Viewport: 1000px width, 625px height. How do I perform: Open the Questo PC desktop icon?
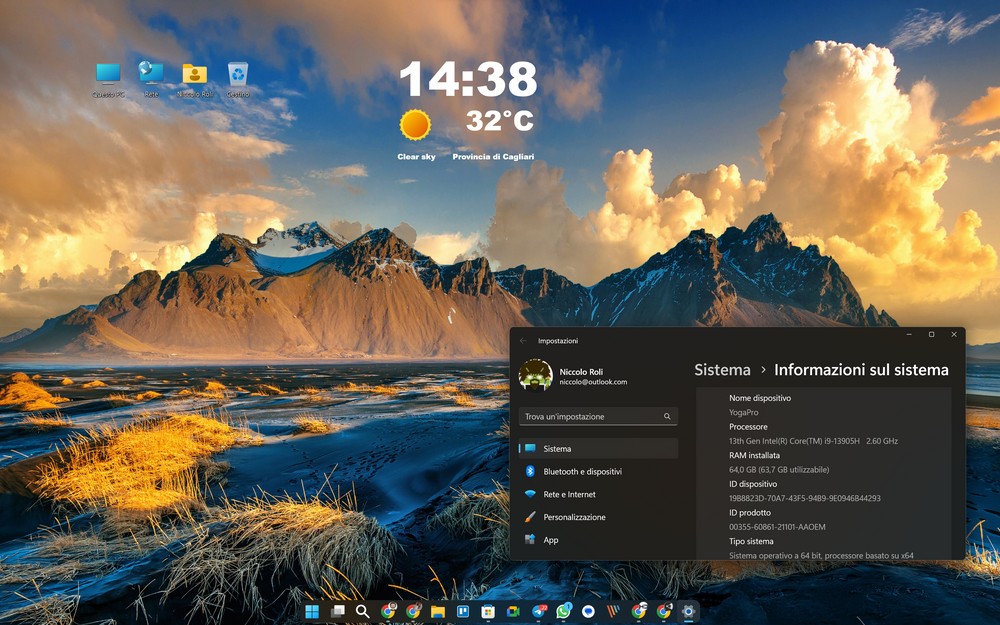click(x=108, y=75)
